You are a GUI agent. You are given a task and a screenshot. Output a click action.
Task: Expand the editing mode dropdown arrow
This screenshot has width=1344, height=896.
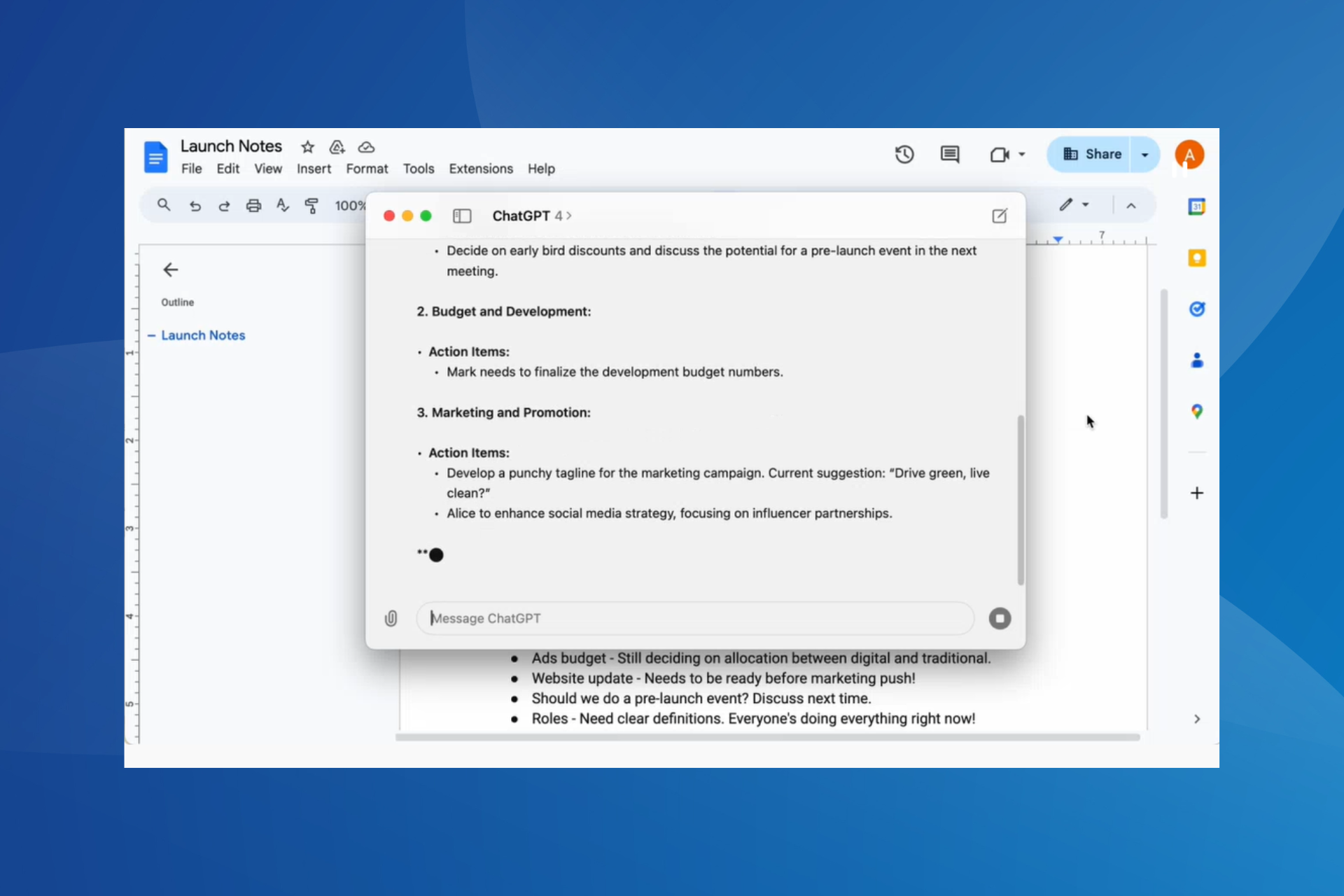[x=1086, y=205]
